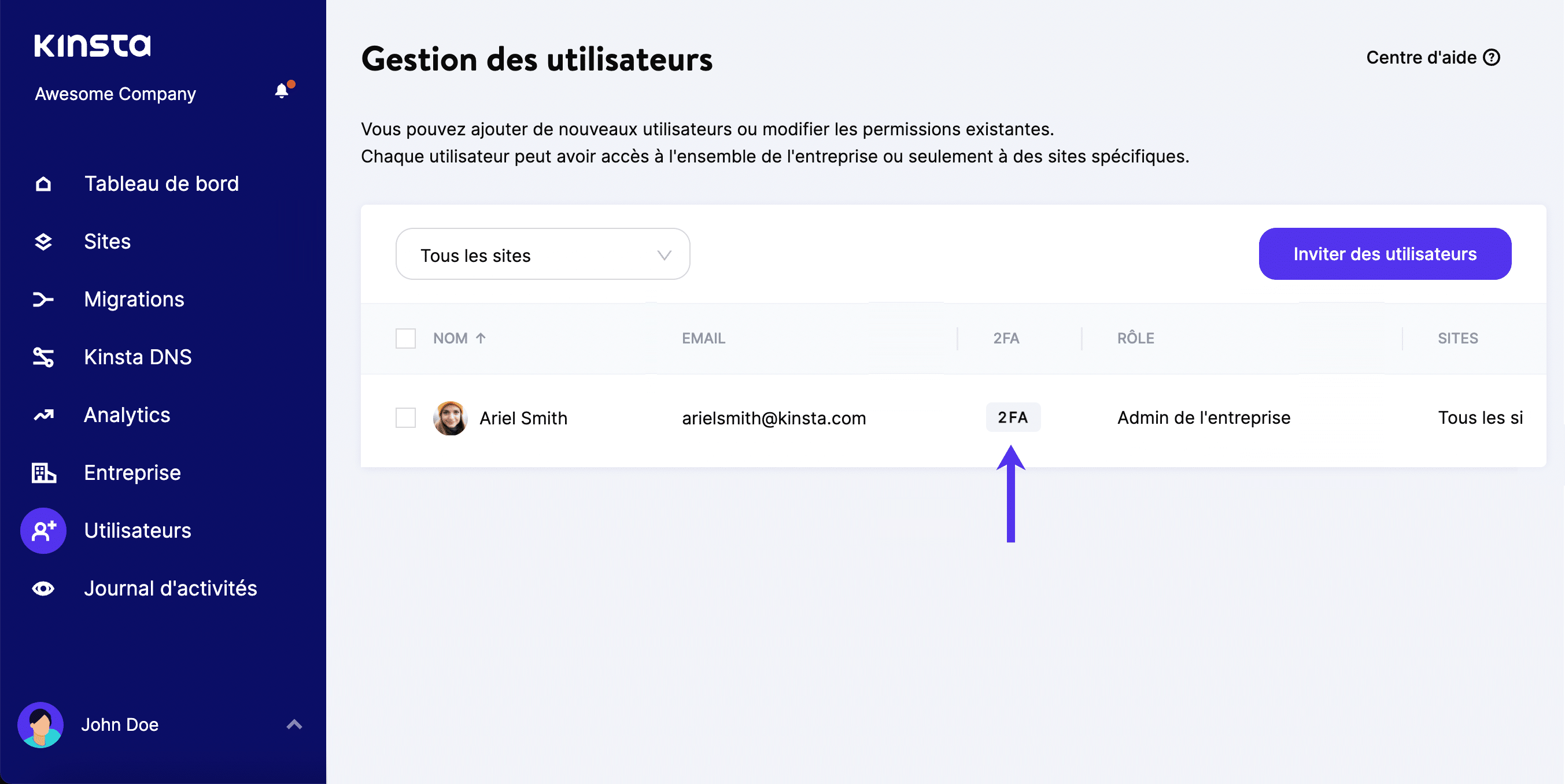
Task: Open Kinsta DNS via its icon
Action: (x=43, y=357)
